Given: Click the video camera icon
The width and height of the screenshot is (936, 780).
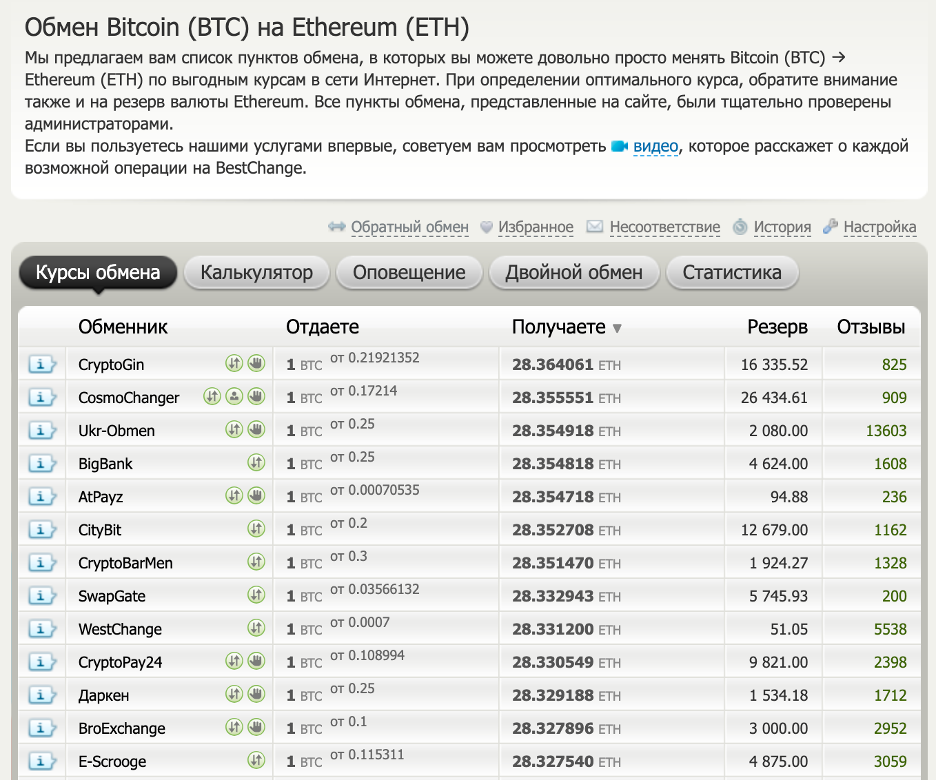Looking at the screenshot, I should tap(620, 146).
